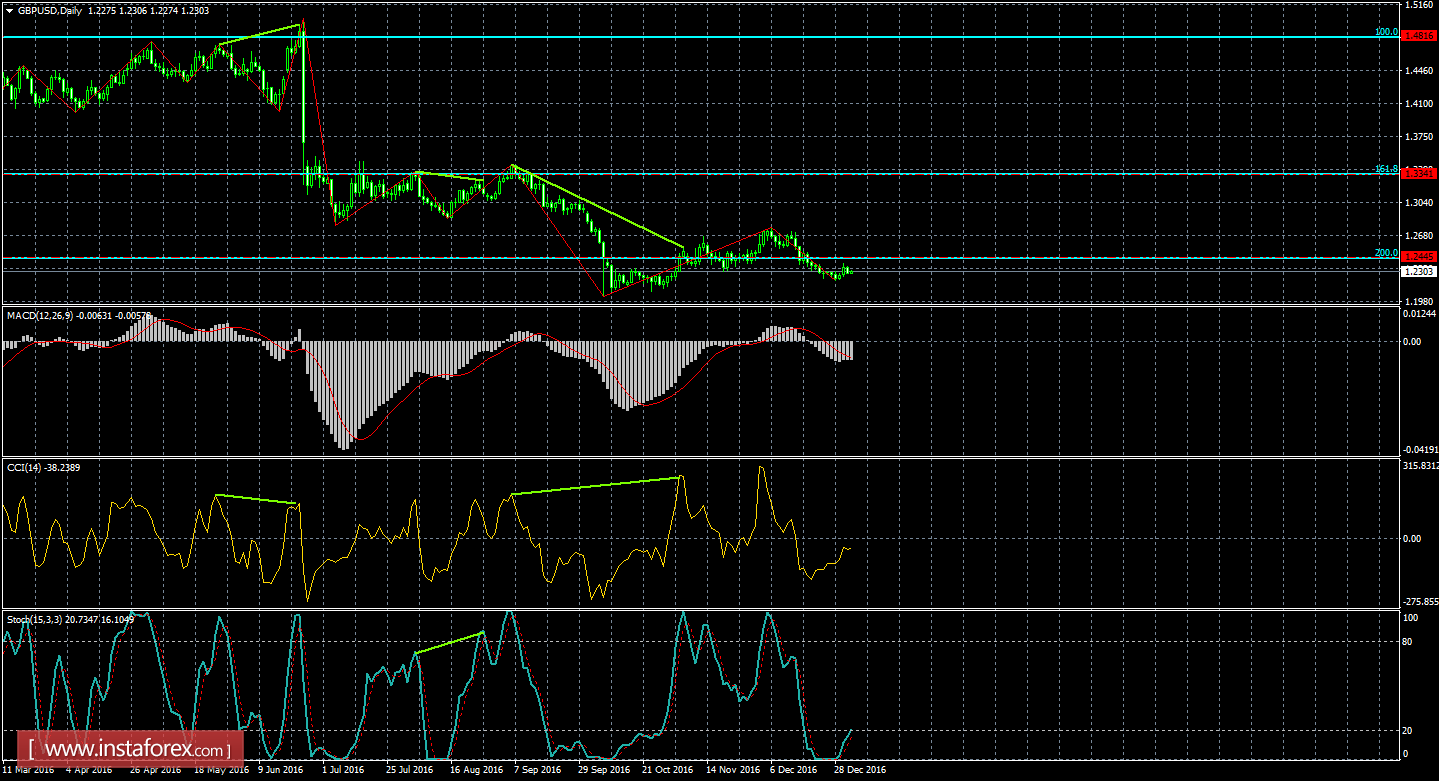Image resolution: width=1439 pixels, height=781 pixels.
Task: Expand the chart header disclosure arrow
Action: pos(10,11)
